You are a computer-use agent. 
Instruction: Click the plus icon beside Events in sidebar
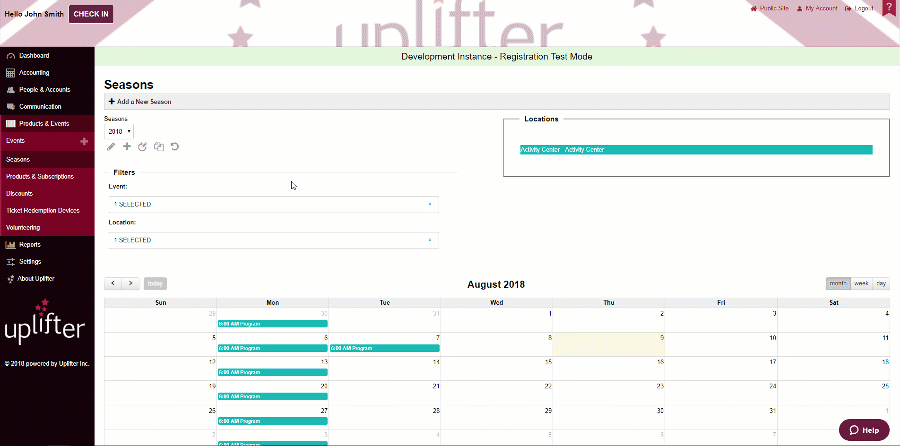pyautogui.click(x=84, y=142)
